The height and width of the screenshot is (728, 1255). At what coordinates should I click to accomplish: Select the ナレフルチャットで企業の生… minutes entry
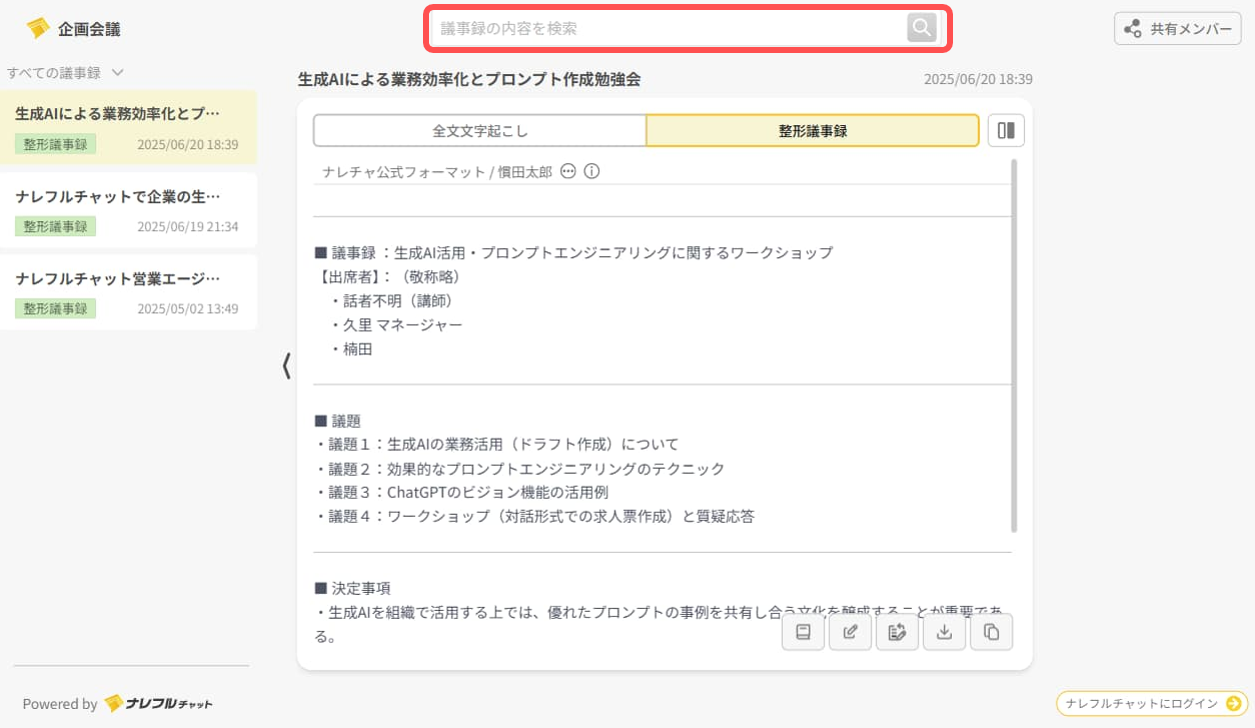pos(130,210)
